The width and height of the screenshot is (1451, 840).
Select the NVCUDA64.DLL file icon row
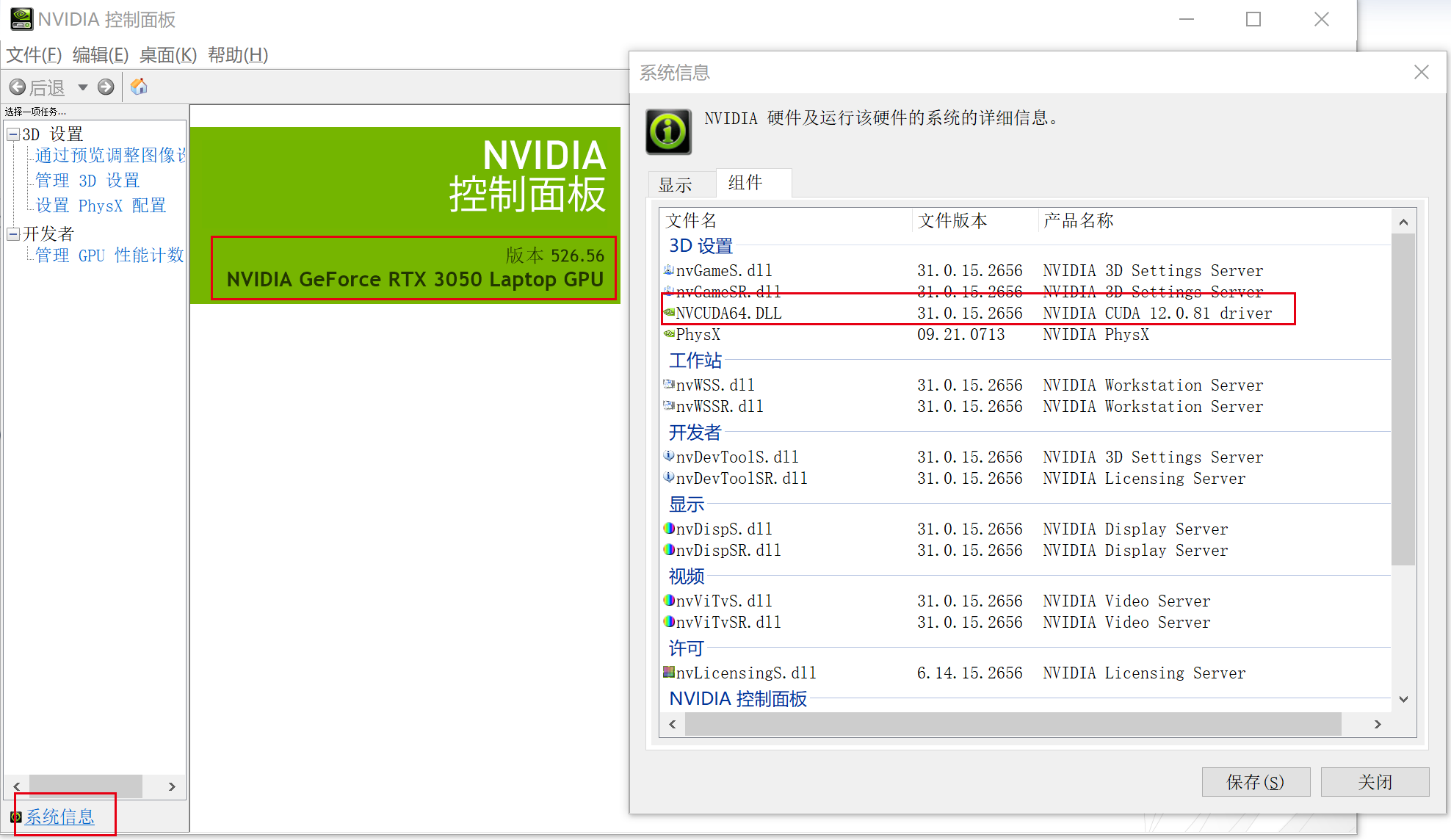(669, 313)
